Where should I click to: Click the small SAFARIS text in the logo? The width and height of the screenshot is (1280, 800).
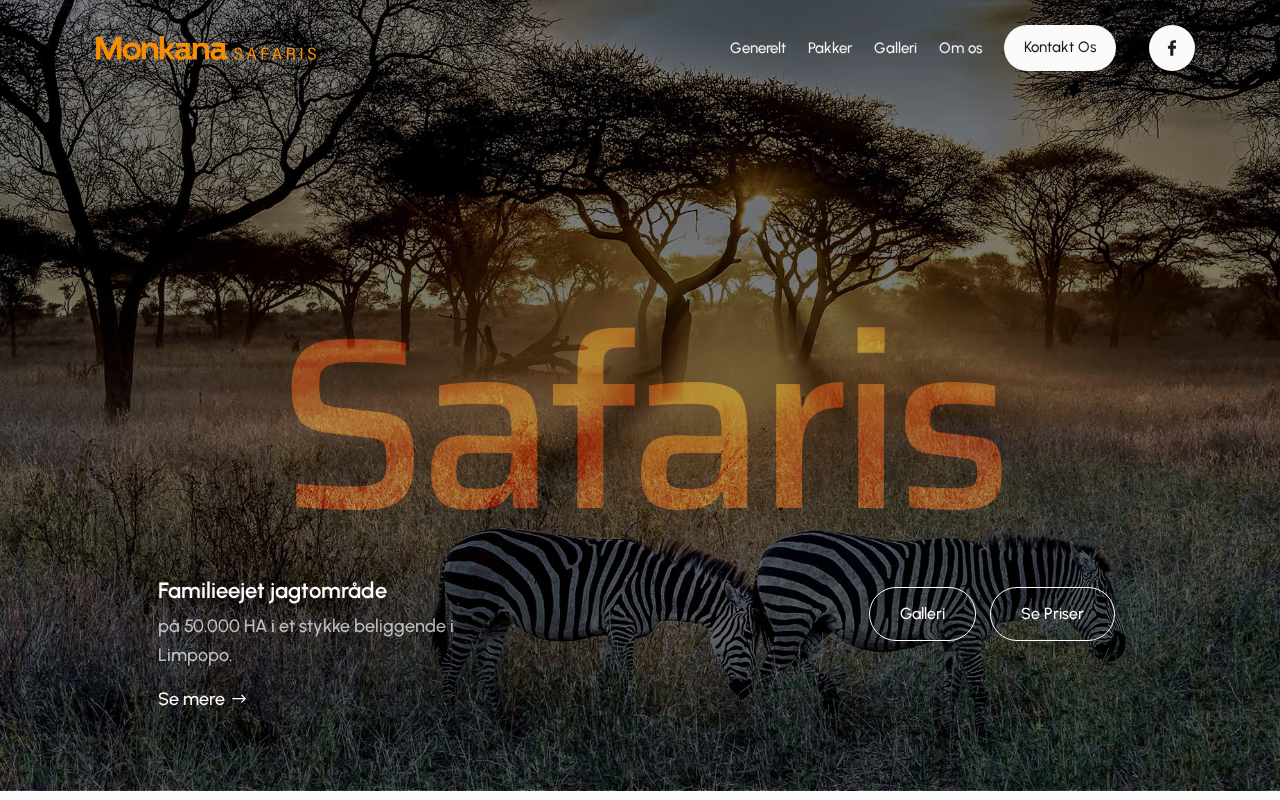click(275, 54)
